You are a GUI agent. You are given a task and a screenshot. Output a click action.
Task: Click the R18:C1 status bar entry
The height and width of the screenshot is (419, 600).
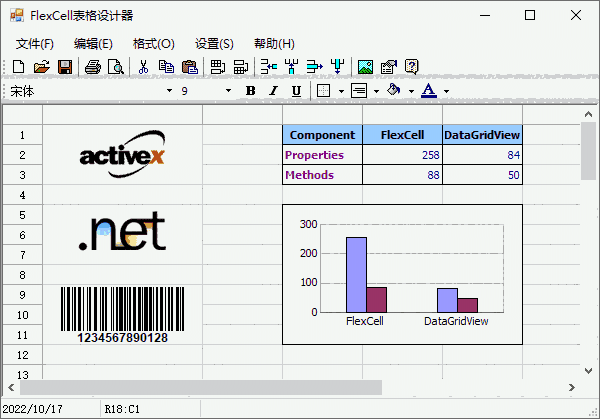tap(122, 409)
